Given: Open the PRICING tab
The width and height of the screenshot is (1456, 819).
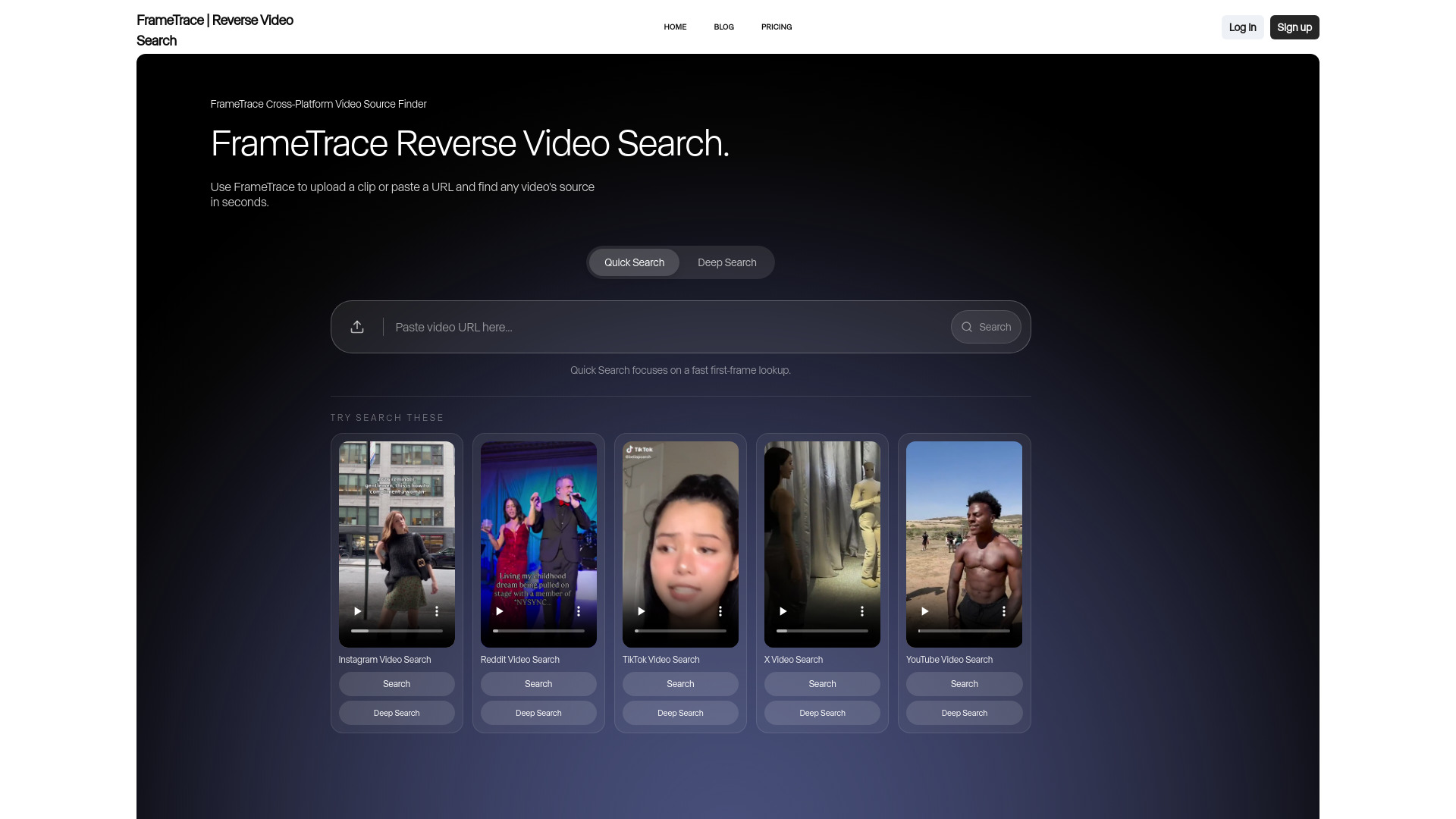Looking at the screenshot, I should pyautogui.click(x=777, y=27).
